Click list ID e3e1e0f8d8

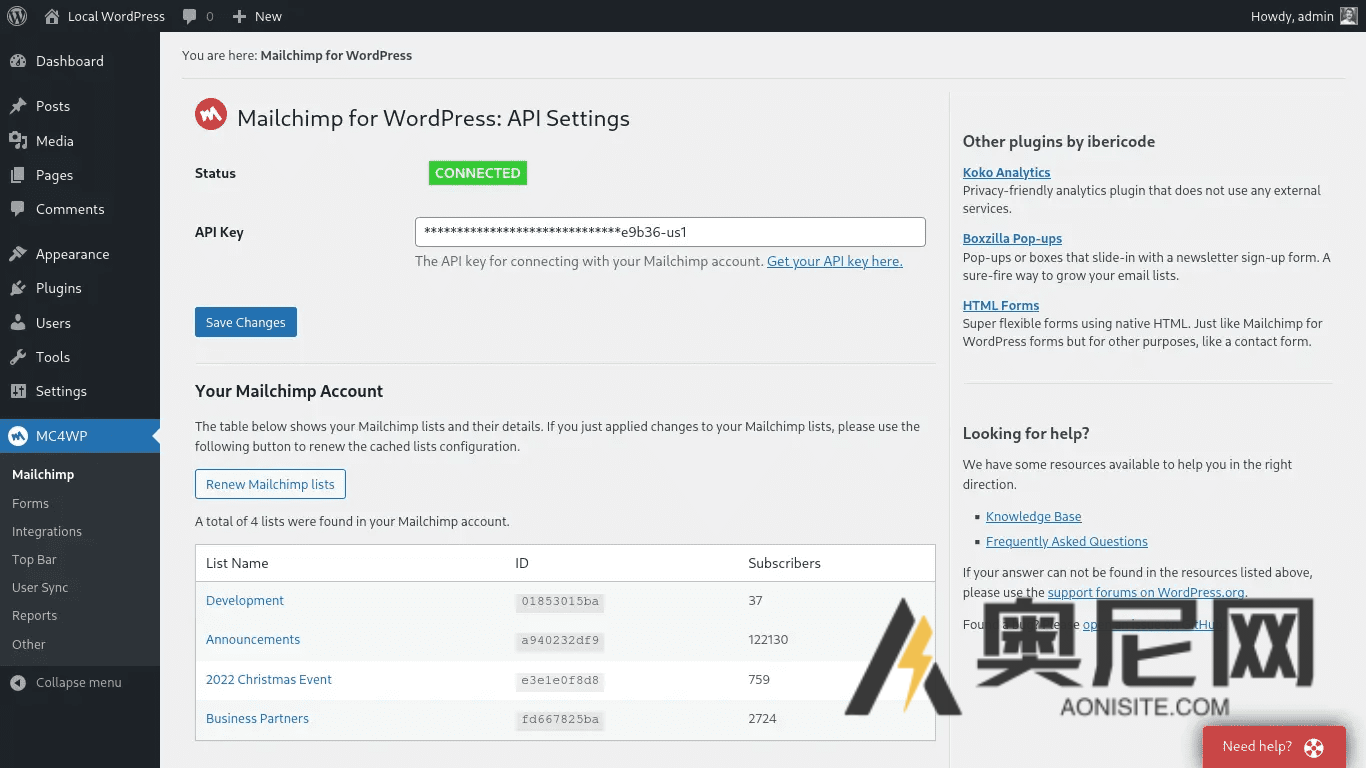[x=560, y=680]
